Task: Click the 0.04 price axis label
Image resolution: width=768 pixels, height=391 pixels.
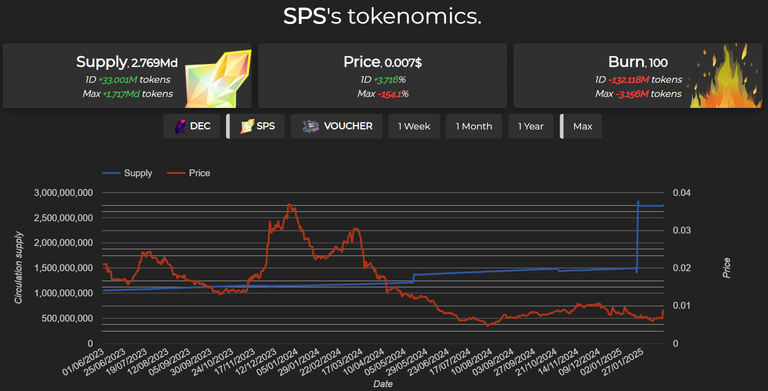Action: [x=682, y=193]
